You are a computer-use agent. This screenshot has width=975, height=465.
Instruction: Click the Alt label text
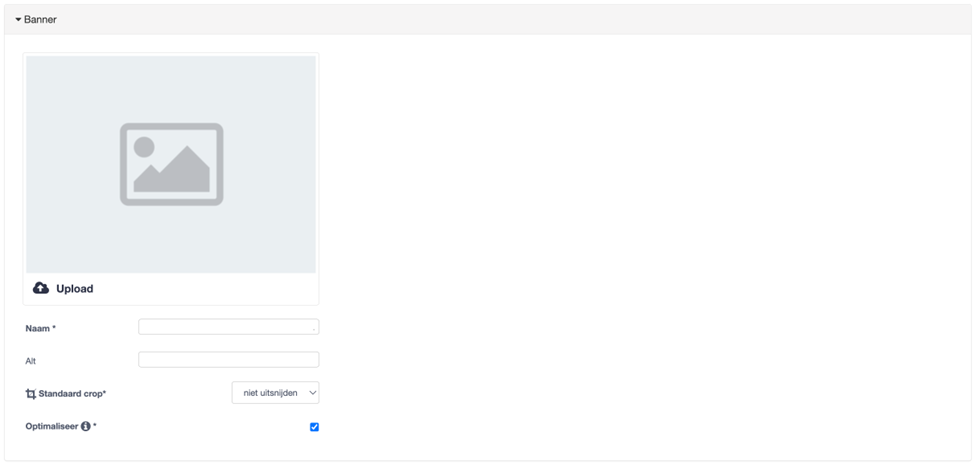30,361
